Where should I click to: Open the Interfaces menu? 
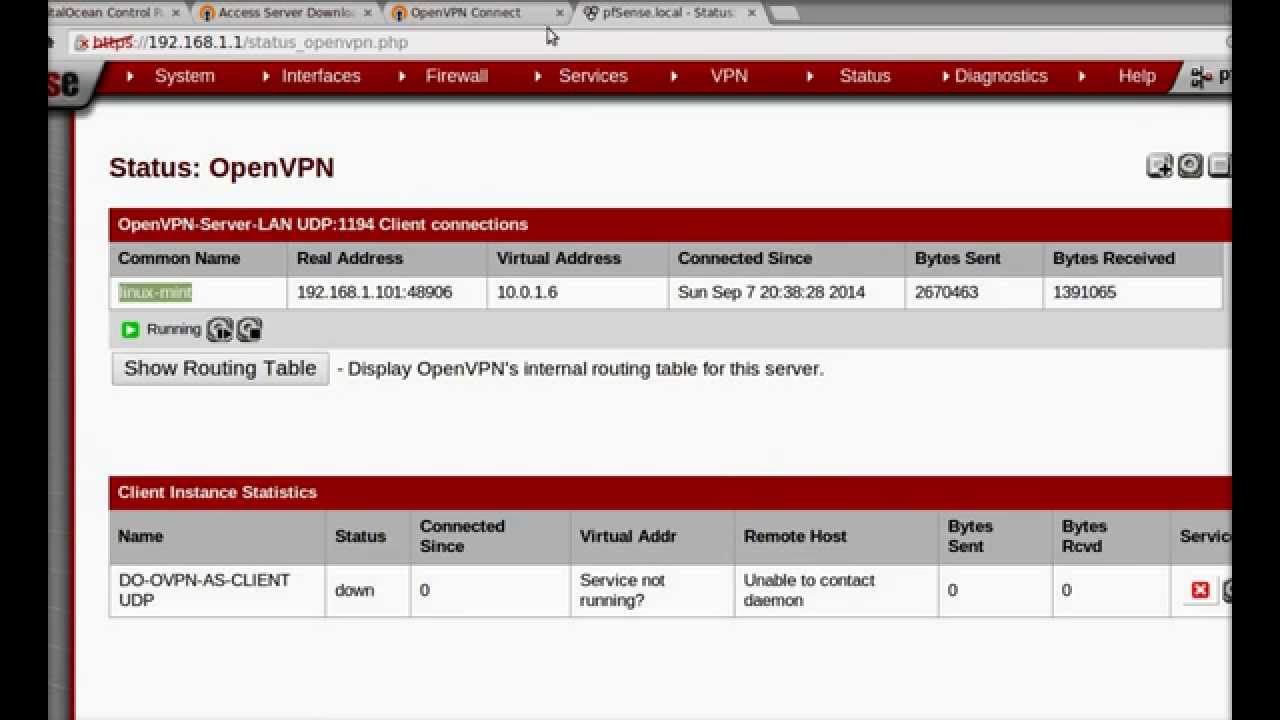(x=320, y=76)
